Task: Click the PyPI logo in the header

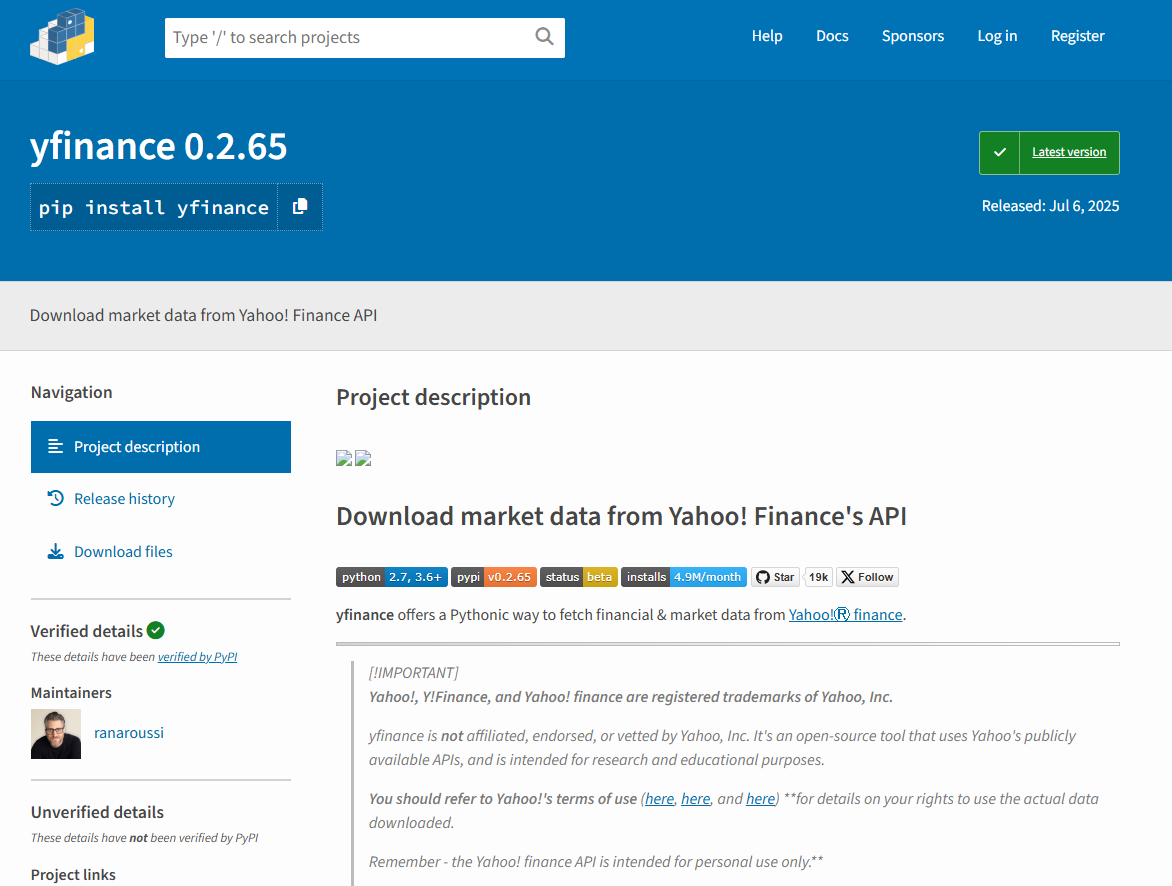Action: pos(62,36)
